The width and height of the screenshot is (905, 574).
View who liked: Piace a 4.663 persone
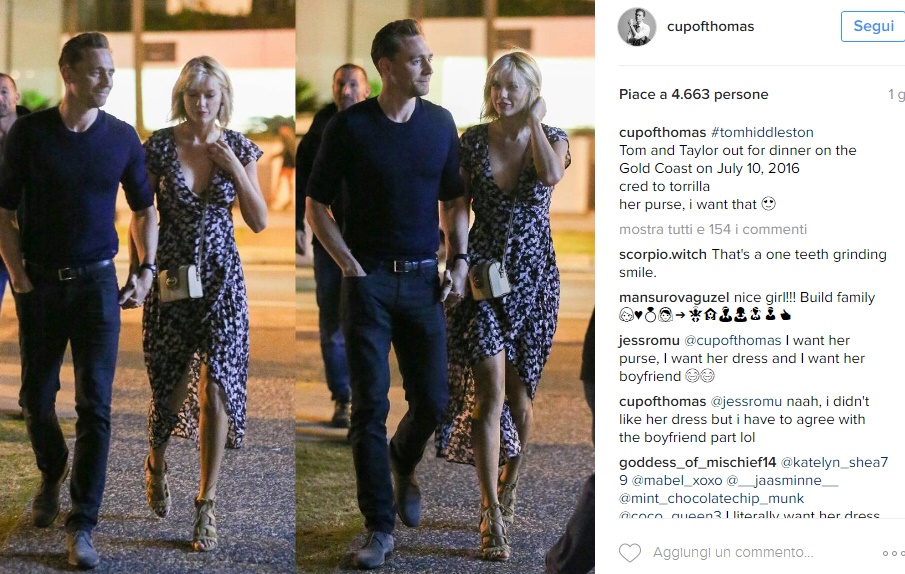click(693, 95)
